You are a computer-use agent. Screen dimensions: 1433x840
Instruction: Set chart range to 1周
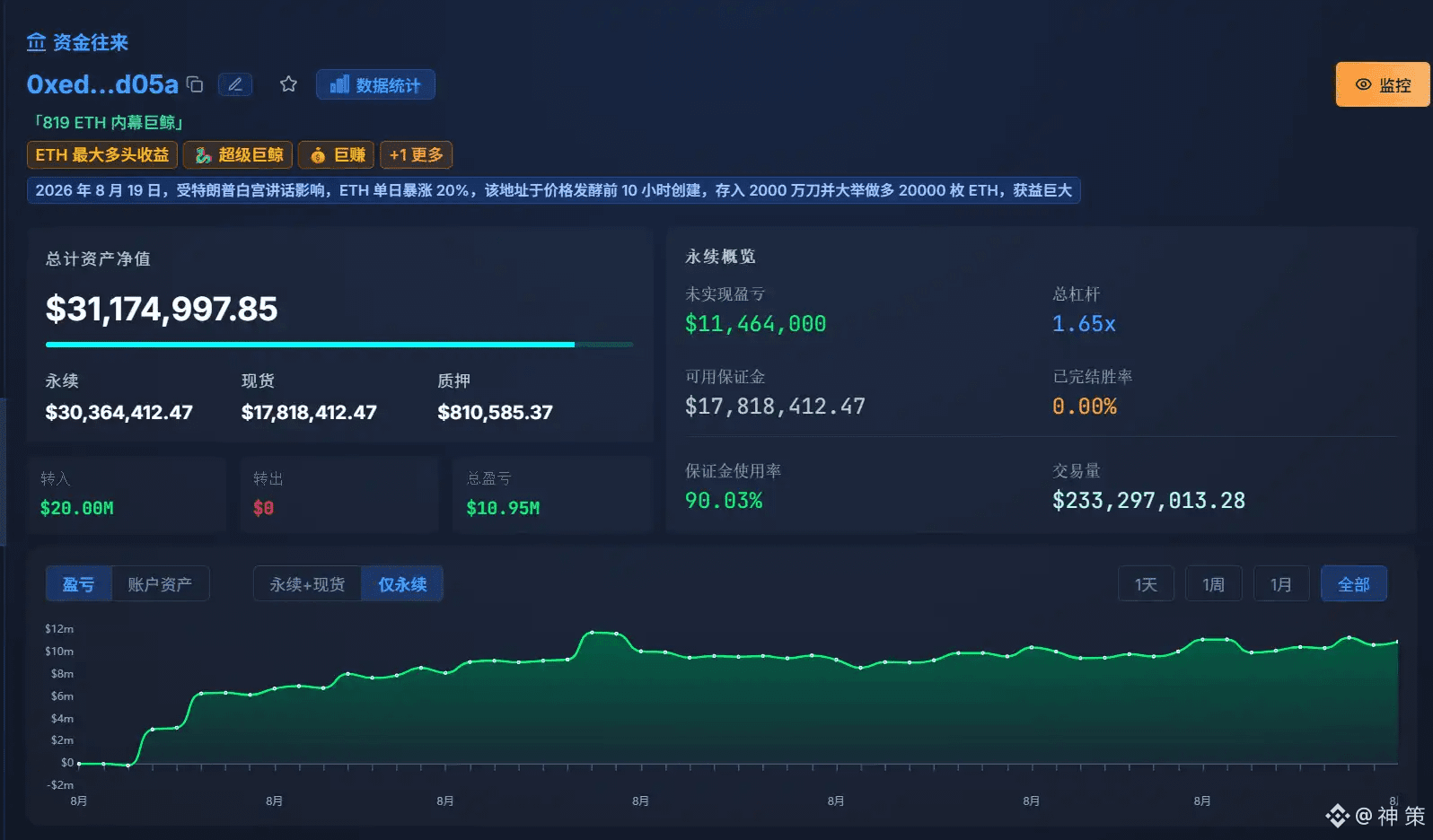(x=1213, y=584)
